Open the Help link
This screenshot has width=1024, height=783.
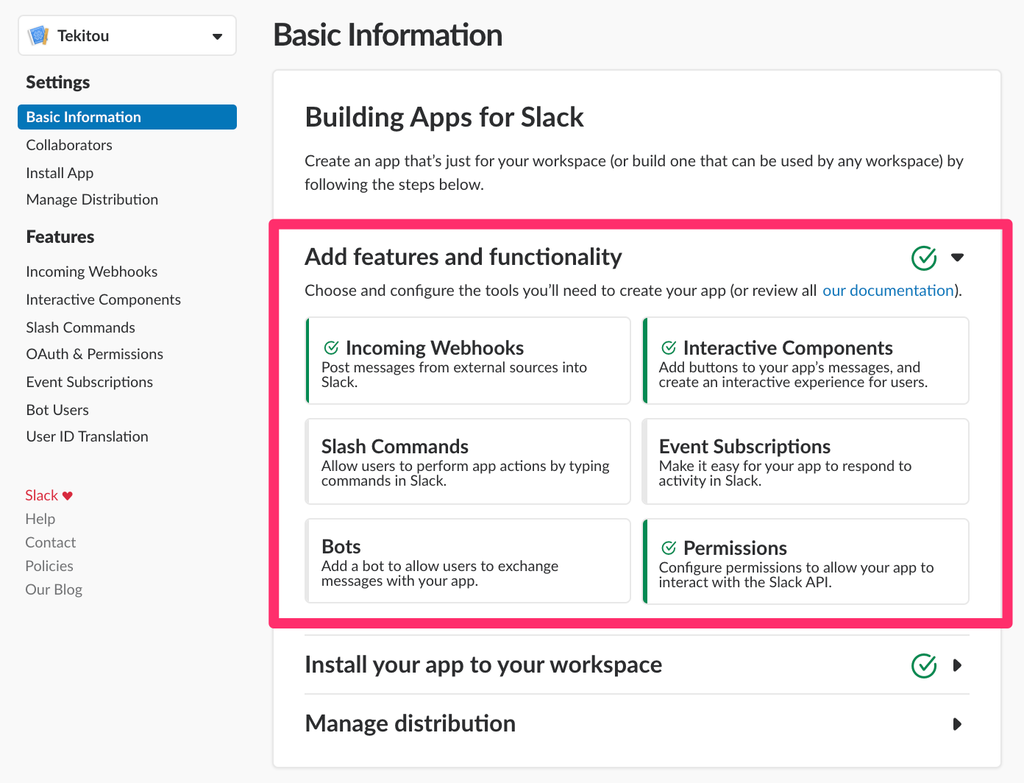point(40,519)
